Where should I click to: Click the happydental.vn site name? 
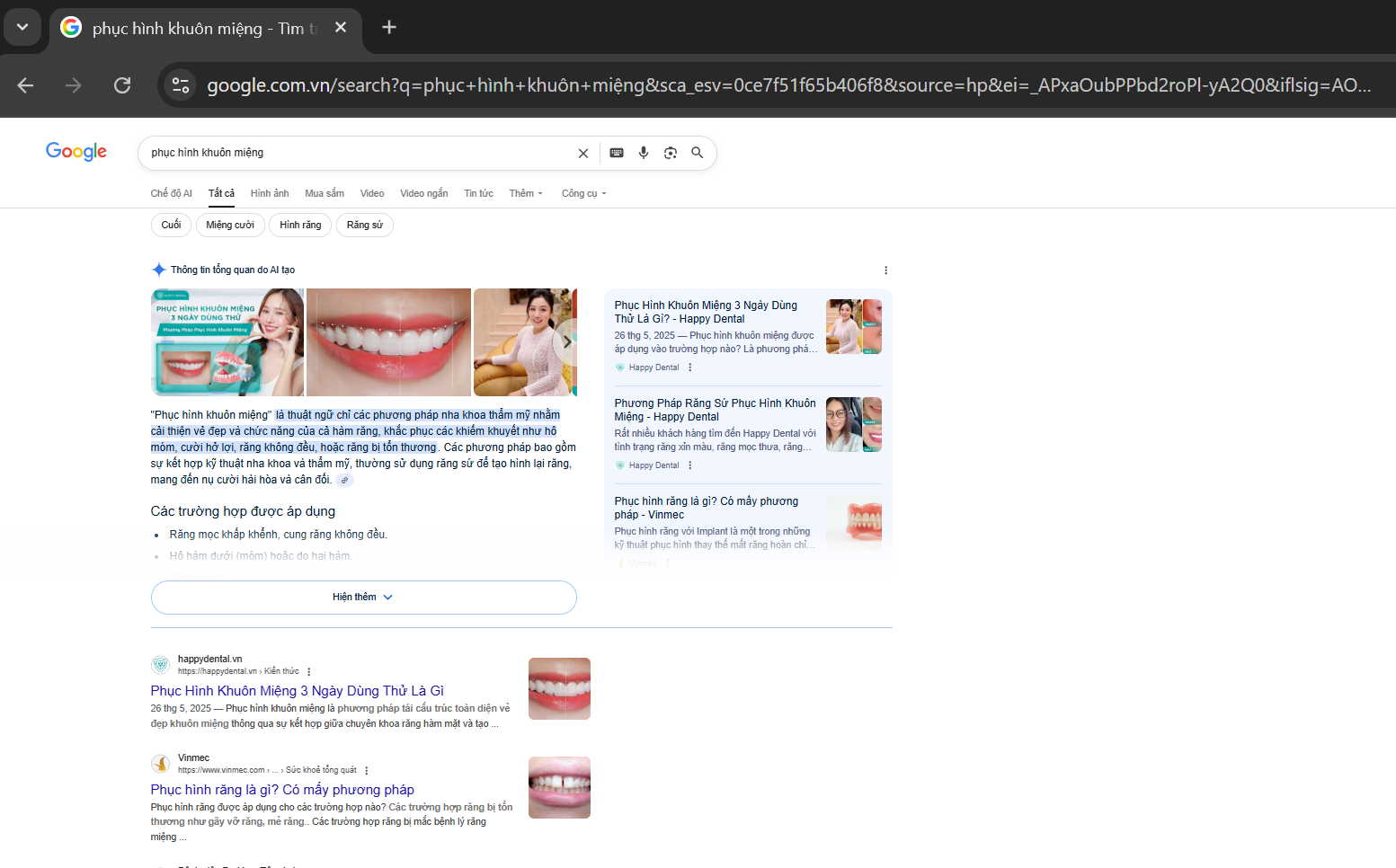coord(210,659)
